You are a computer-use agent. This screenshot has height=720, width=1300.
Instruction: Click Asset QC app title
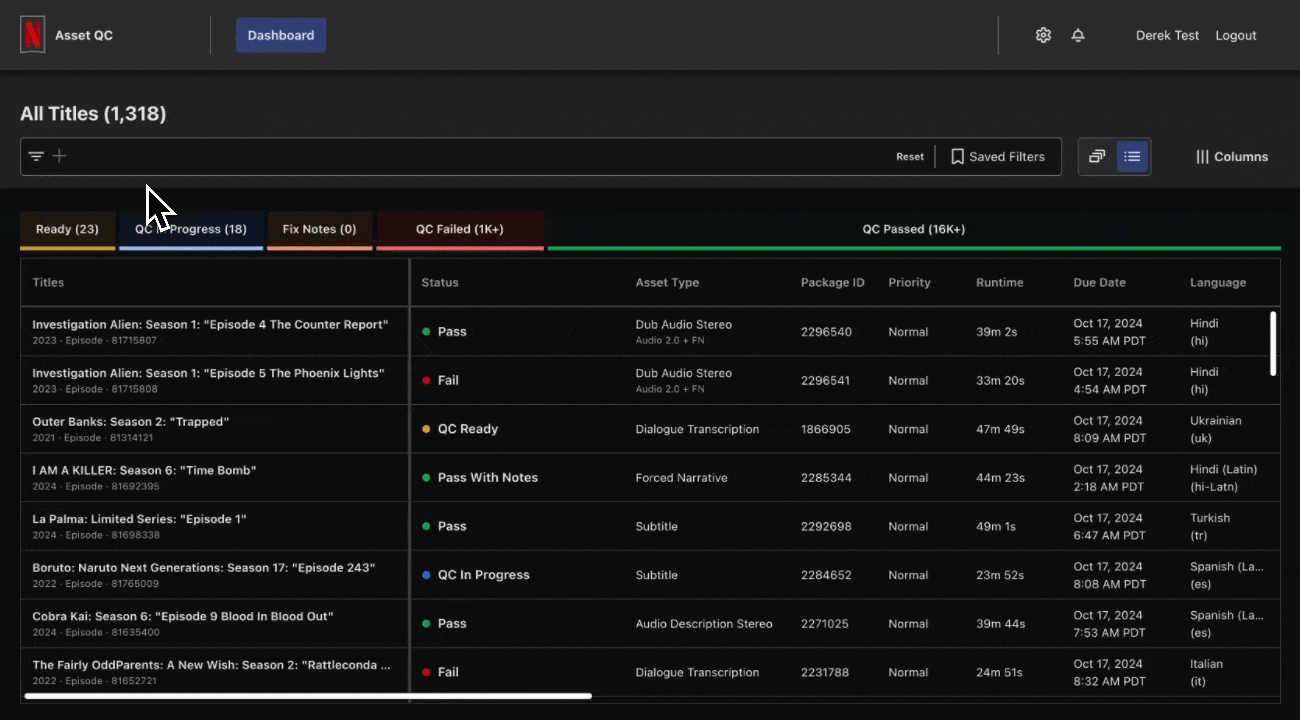pos(84,35)
